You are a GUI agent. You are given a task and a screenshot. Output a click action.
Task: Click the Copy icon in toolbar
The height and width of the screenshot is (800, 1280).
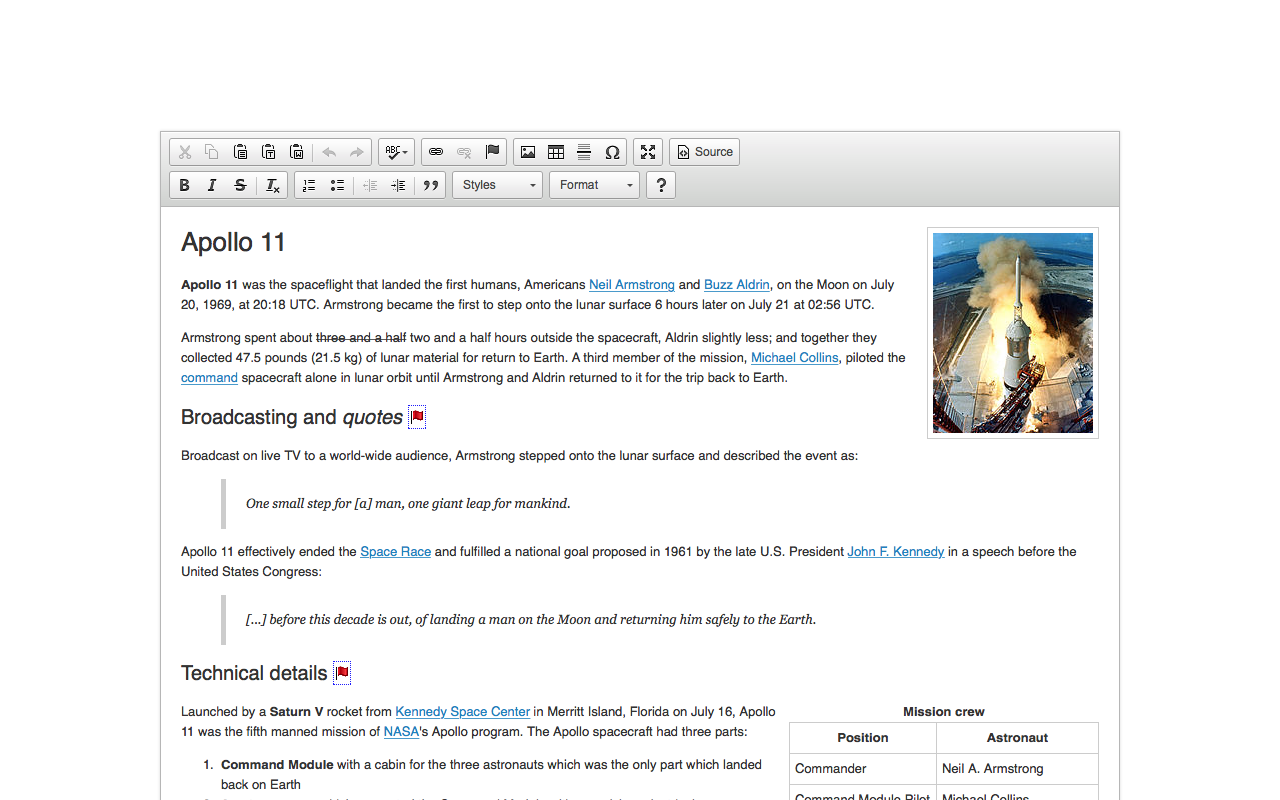click(x=212, y=152)
